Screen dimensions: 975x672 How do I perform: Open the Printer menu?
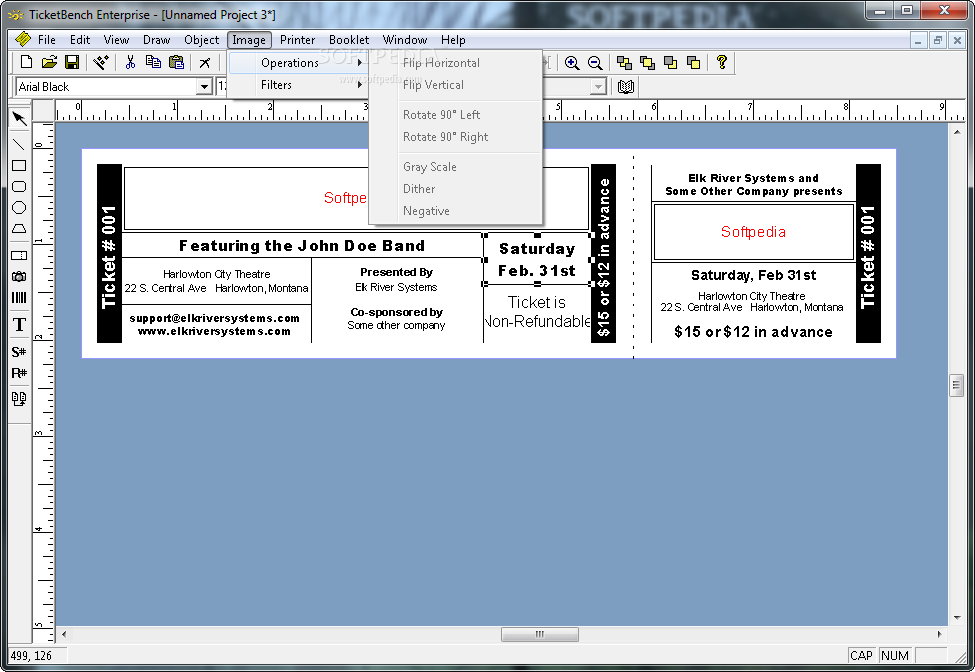(297, 40)
